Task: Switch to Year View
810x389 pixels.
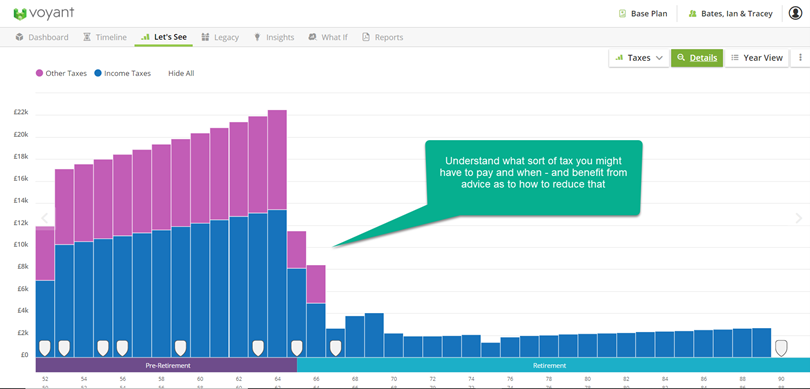Action: [x=757, y=58]
